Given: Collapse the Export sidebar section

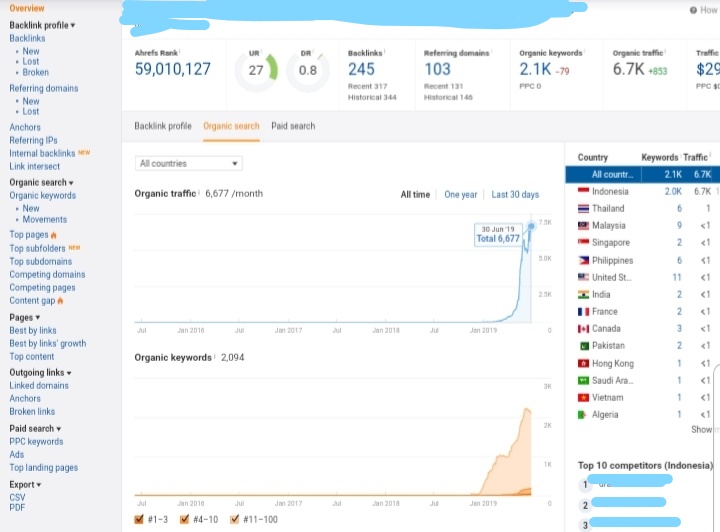Looking at the screenshot, I should tap(25, 484).
